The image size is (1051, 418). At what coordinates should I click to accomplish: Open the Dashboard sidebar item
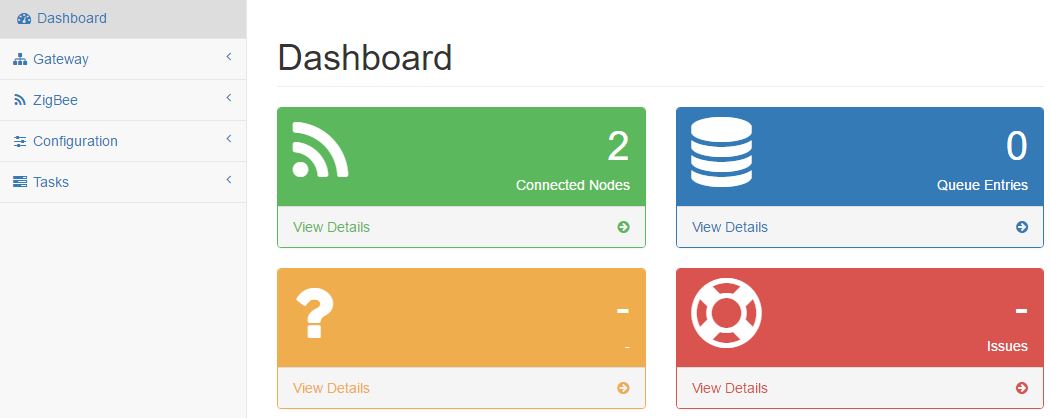click(x=71, y=18)
